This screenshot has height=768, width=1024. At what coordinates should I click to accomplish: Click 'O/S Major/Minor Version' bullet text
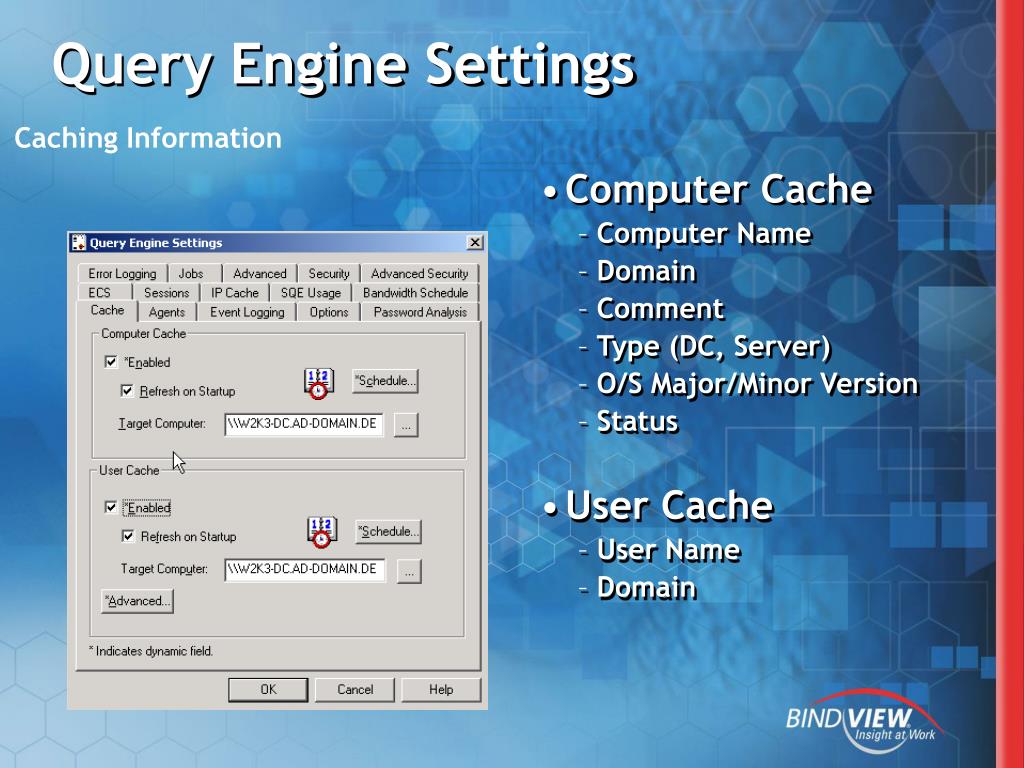point(758,384)
